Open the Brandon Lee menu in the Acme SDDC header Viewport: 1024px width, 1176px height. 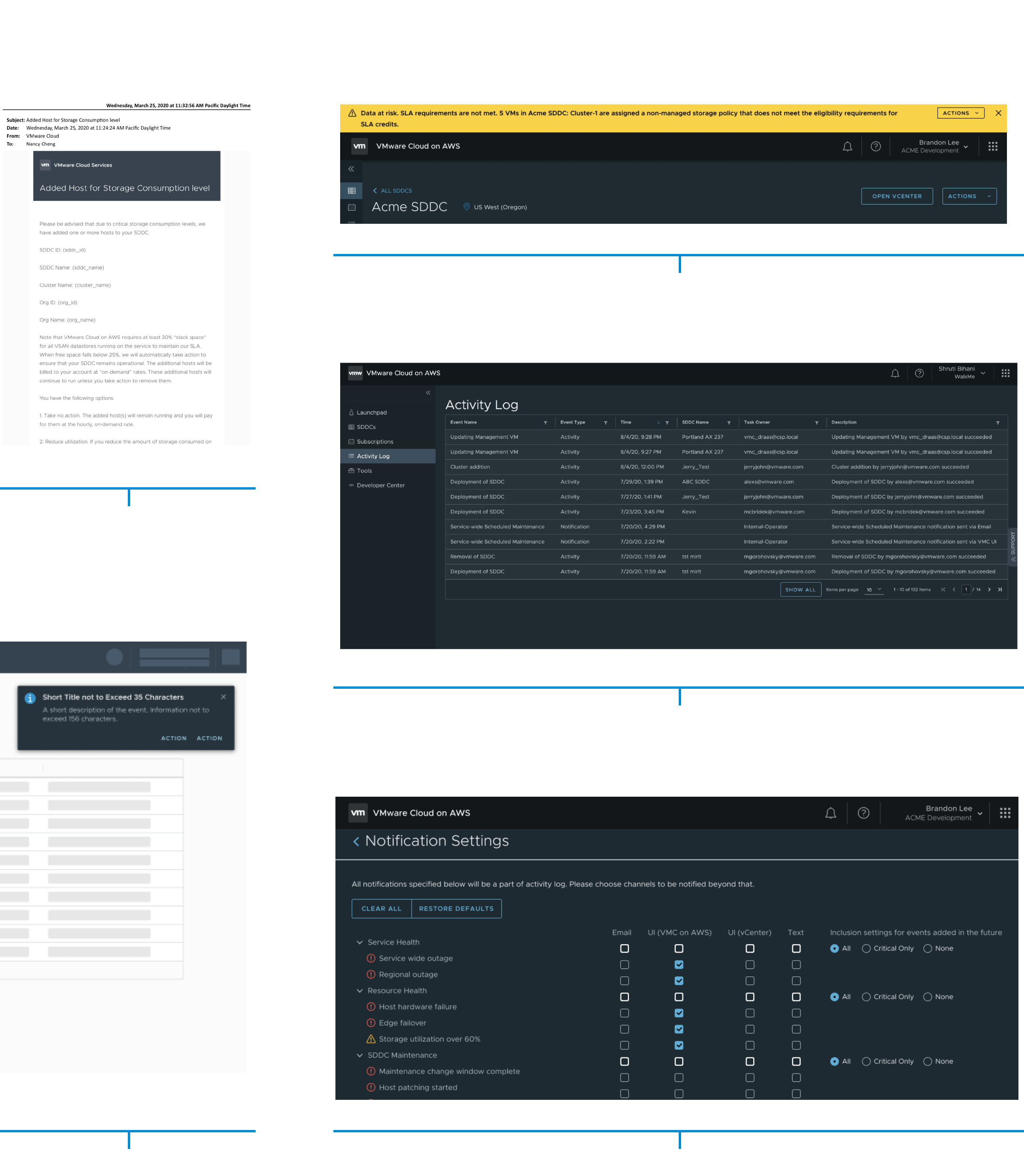click(935, 147)
